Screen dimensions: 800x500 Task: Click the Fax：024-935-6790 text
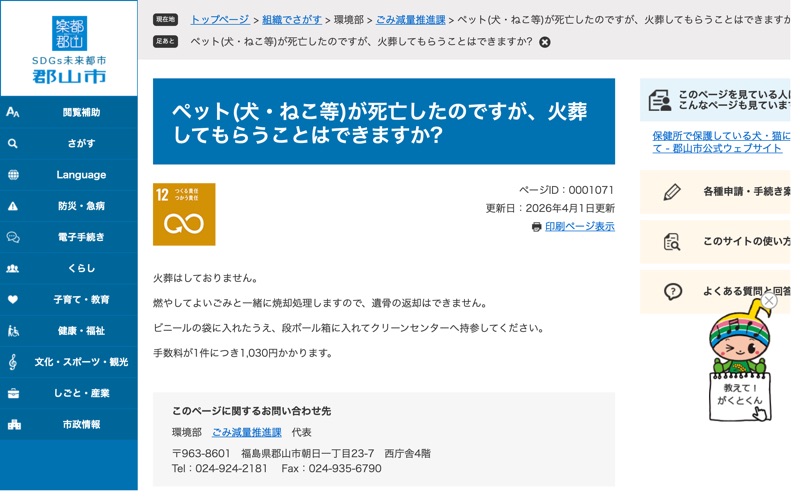click(331, 469)
